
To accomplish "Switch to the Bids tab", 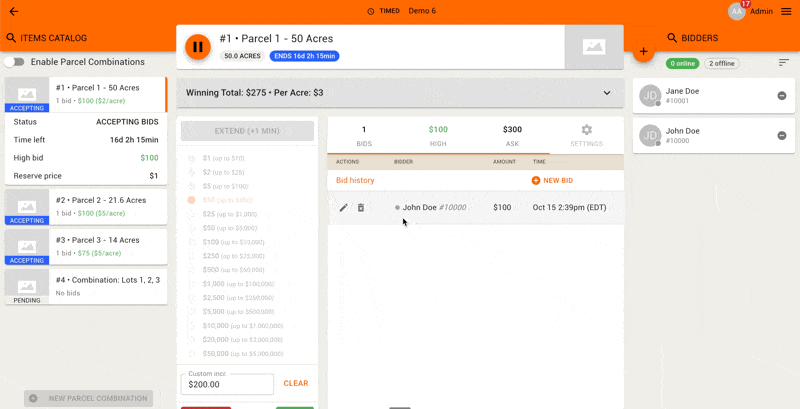I will point(364,136).
